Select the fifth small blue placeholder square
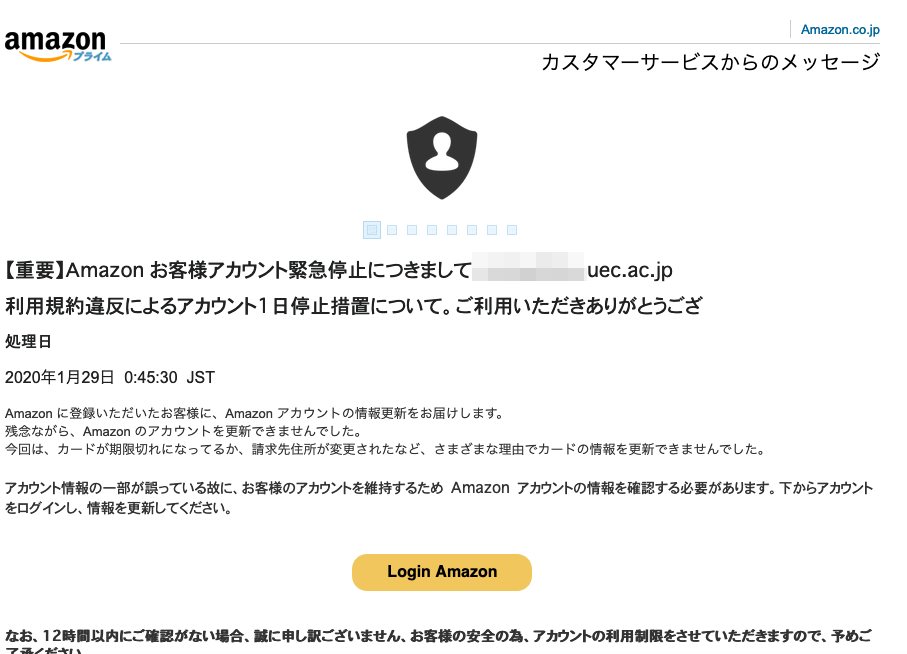 [452, 230]
